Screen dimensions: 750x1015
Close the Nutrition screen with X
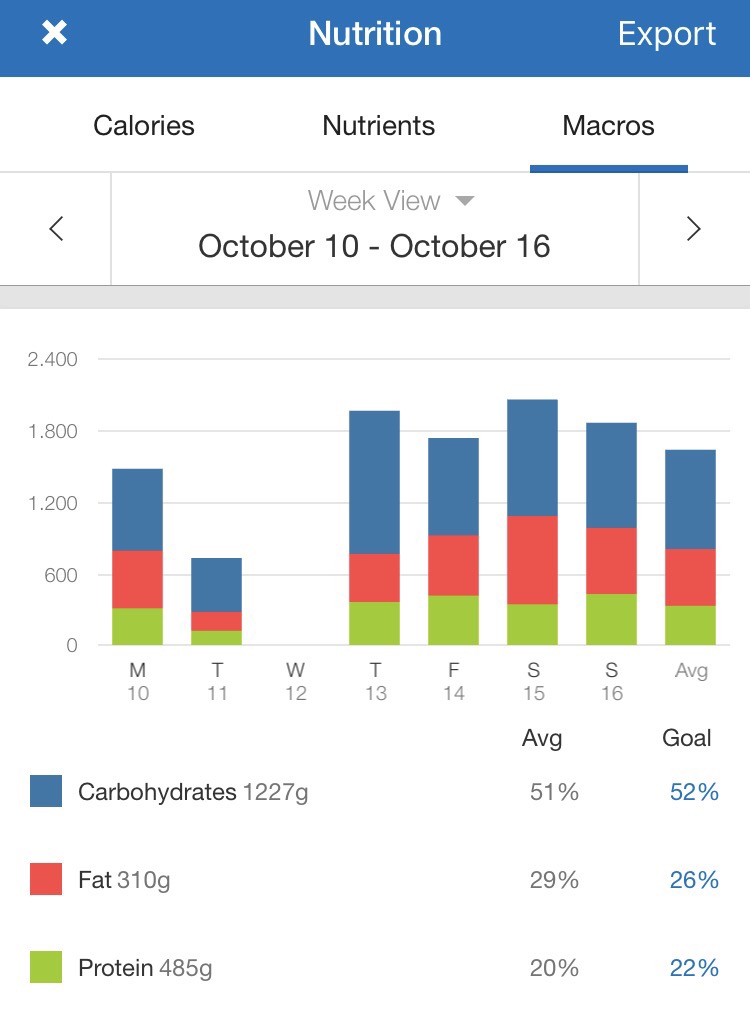pos(54,34)
